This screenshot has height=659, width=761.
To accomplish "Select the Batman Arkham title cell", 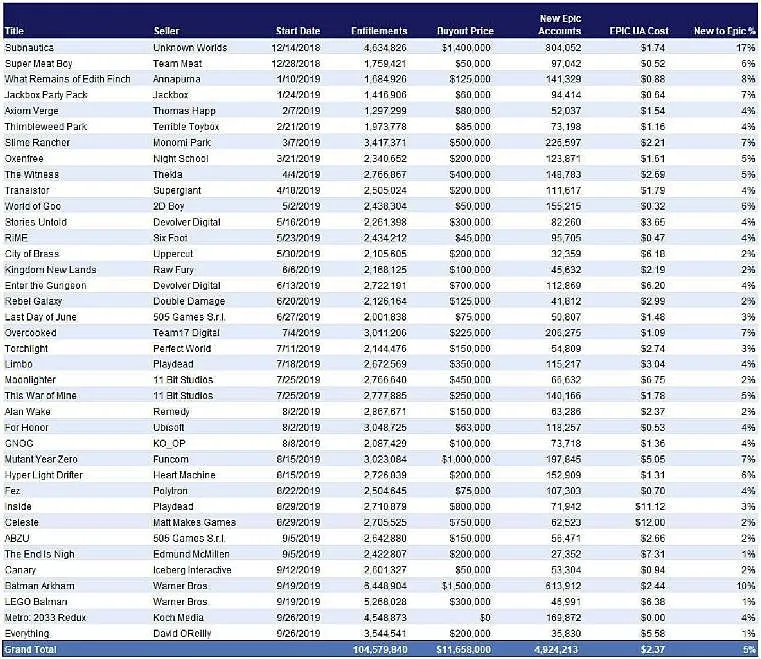I will click(39, 586).
